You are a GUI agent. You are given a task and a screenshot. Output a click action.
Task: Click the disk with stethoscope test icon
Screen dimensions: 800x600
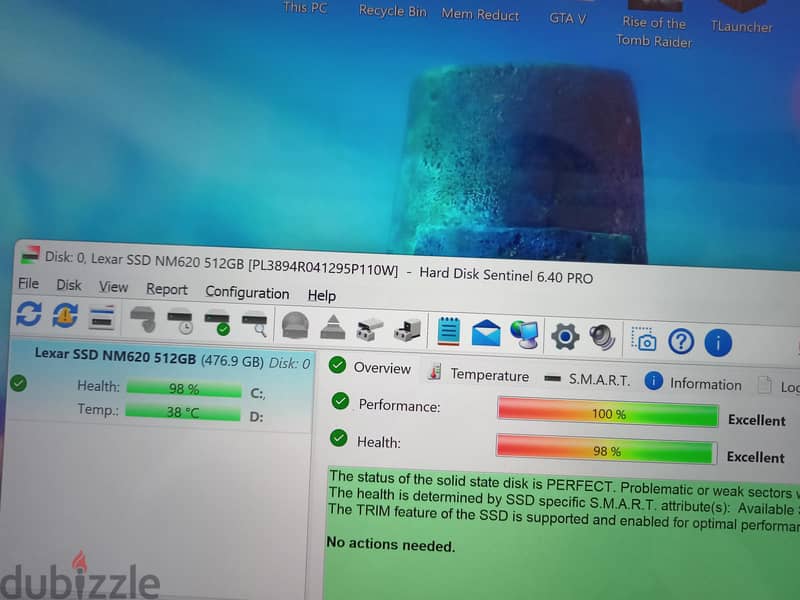pos(143,319)
